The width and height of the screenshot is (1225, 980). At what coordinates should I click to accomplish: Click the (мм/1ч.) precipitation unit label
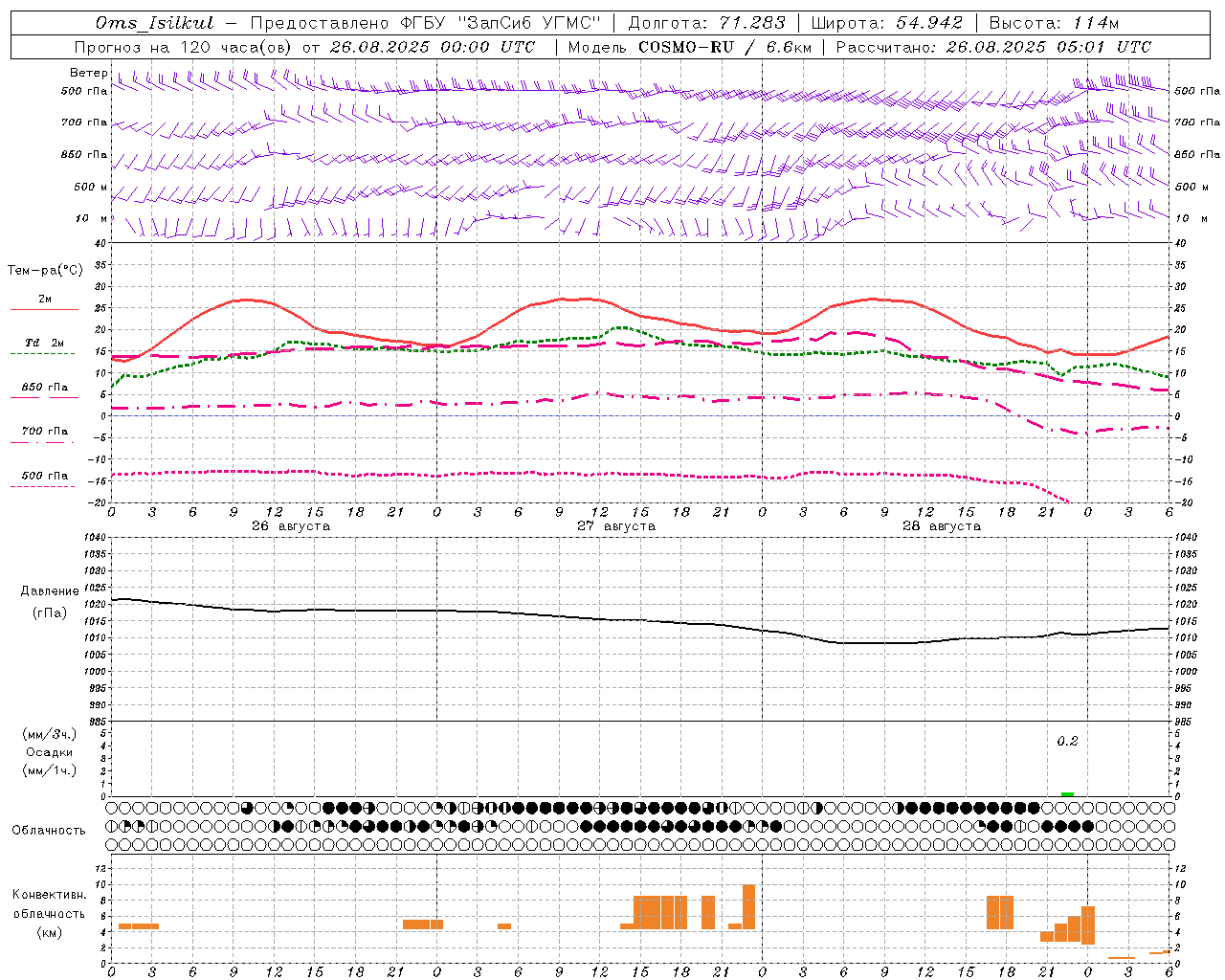49,770
